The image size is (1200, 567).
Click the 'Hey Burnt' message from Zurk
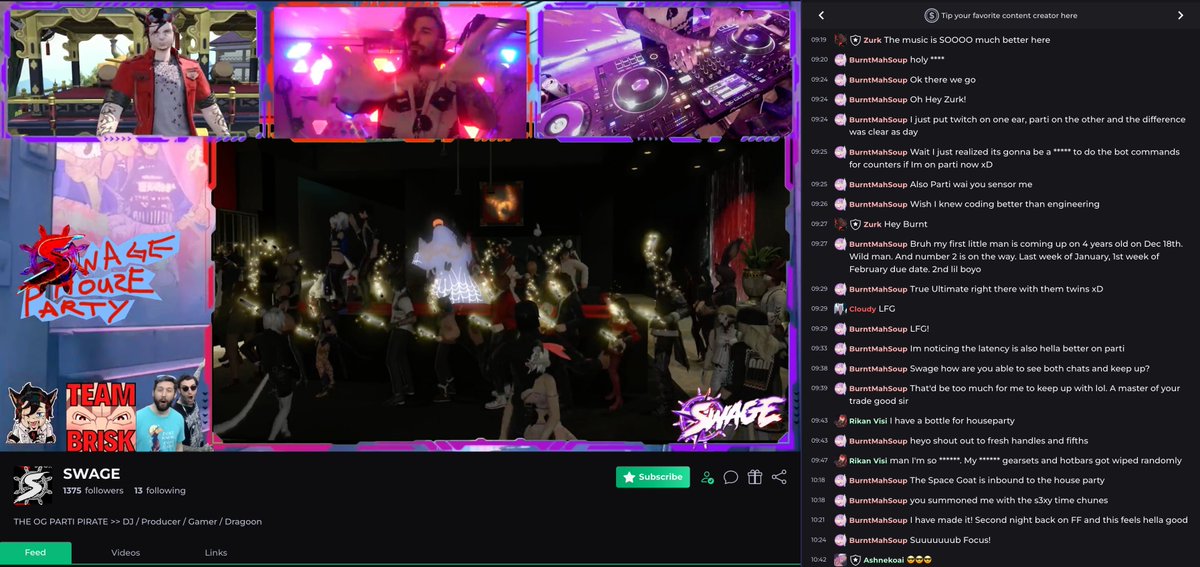pyautogui.click(x=906, y=224)
